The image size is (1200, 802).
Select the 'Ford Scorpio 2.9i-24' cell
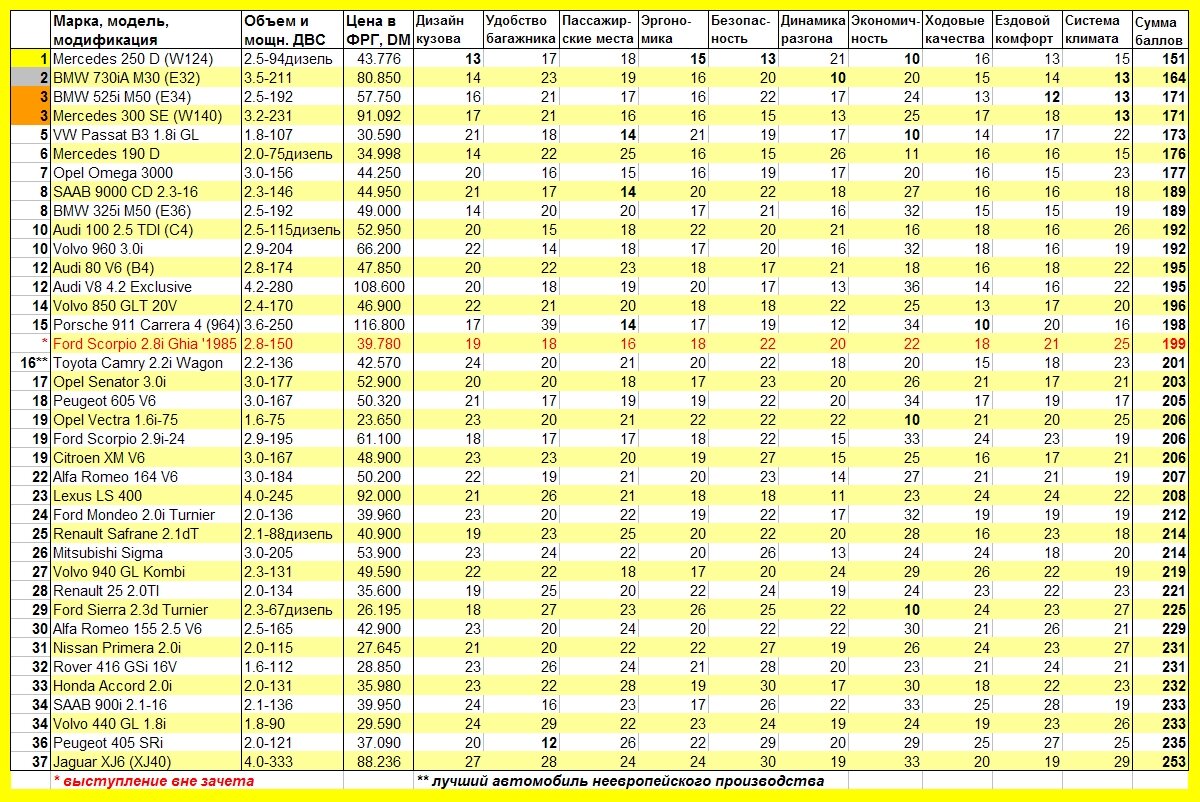coord(145,439)
